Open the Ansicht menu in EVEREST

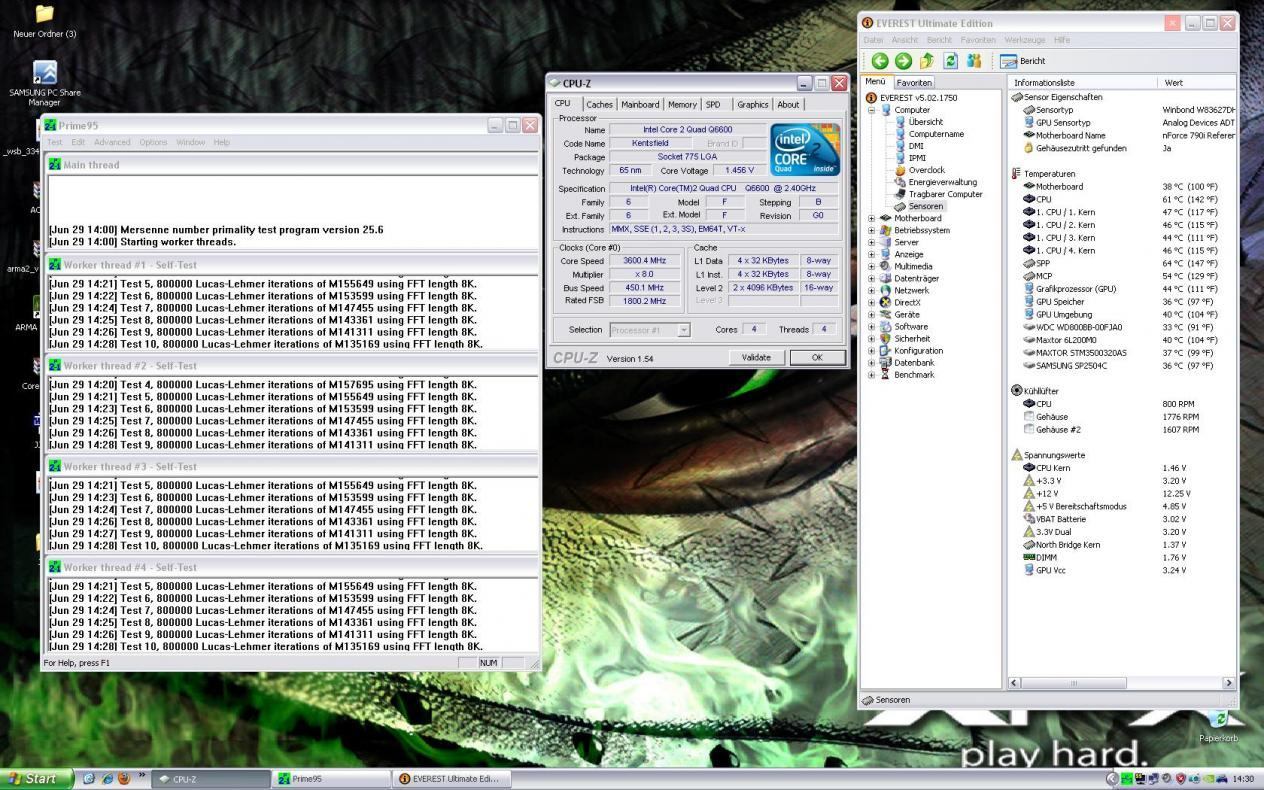click(904, 40)
